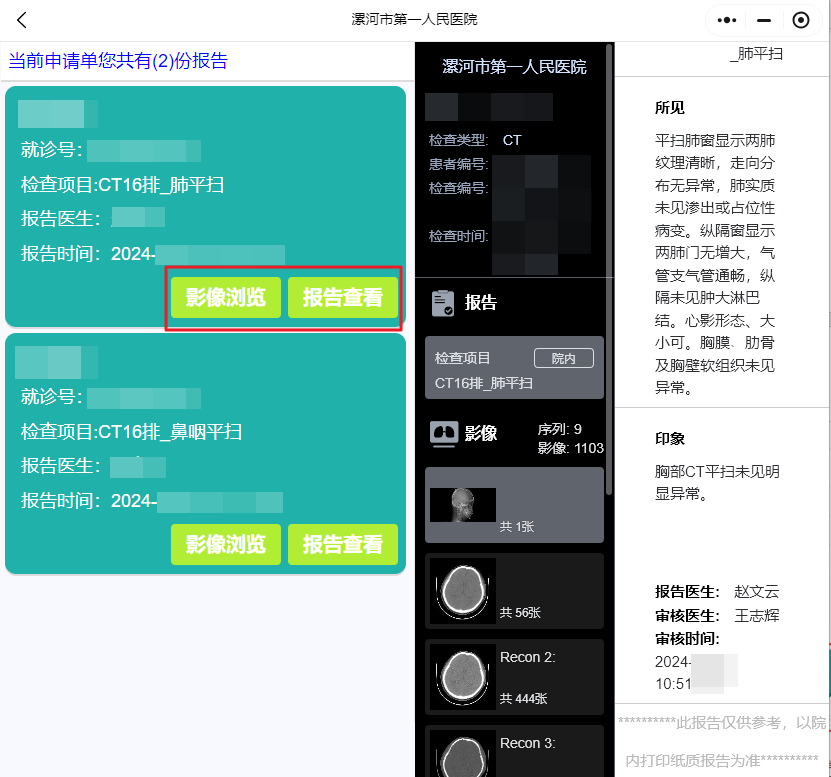The image size is (831, 777).
Task: Open 报告查看 for CT16排_肺平扫
Action: point(343,297)
